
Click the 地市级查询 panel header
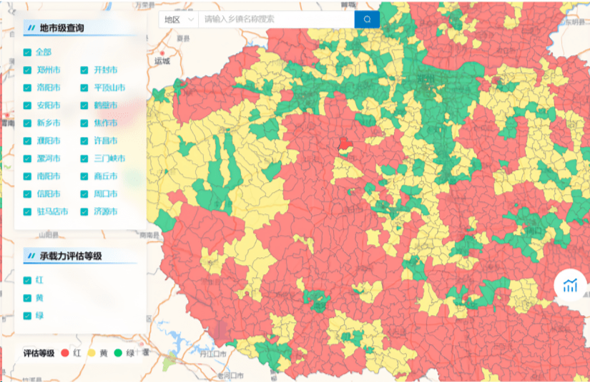(62, 28)
